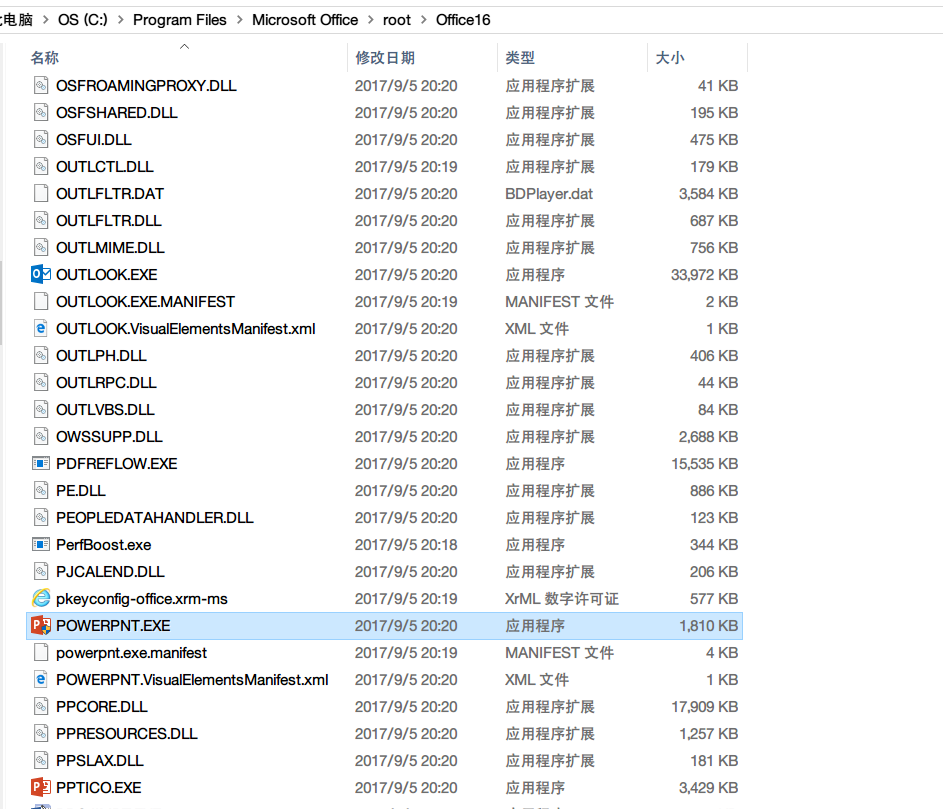Click the OUTLFLTR.DLL file icon
The height and width of the screenshot is (809, 943).
pos(41,220)
